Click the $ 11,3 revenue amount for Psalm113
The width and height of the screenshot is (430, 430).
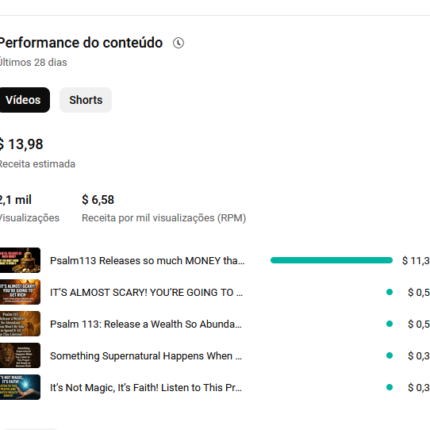(416, 261)
